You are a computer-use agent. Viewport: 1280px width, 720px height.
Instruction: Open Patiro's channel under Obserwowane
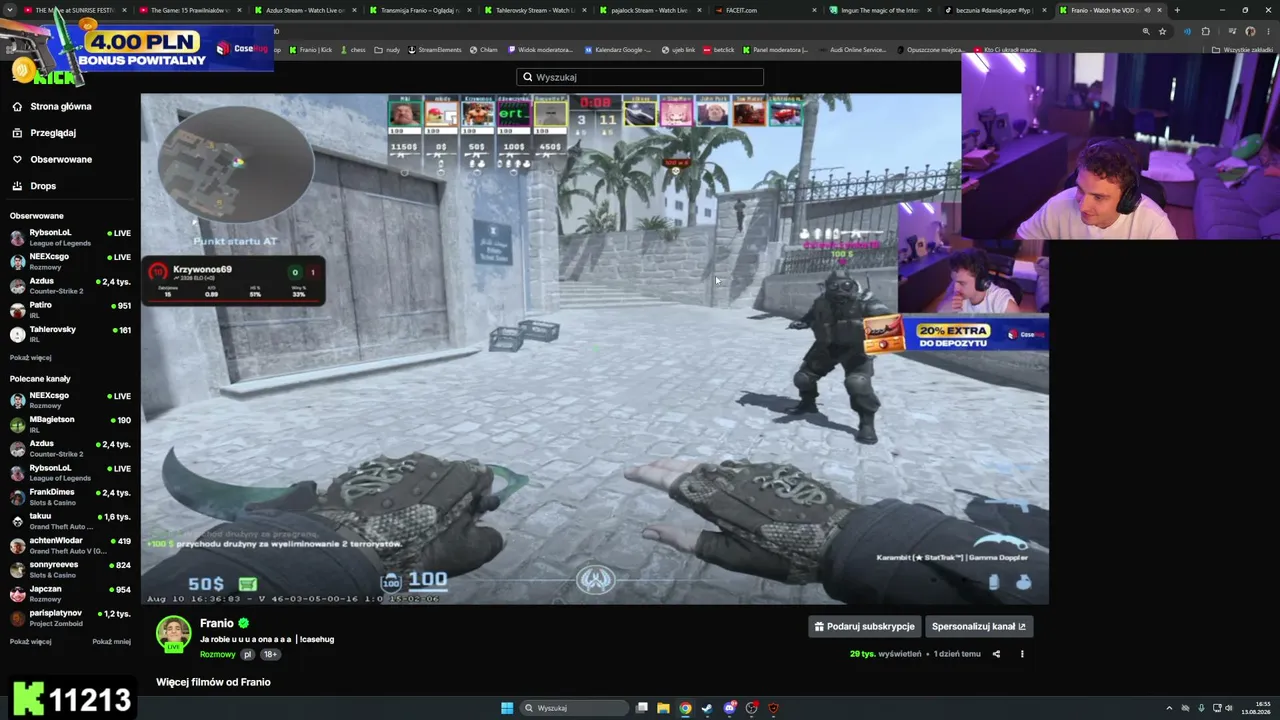coord(70,310)
